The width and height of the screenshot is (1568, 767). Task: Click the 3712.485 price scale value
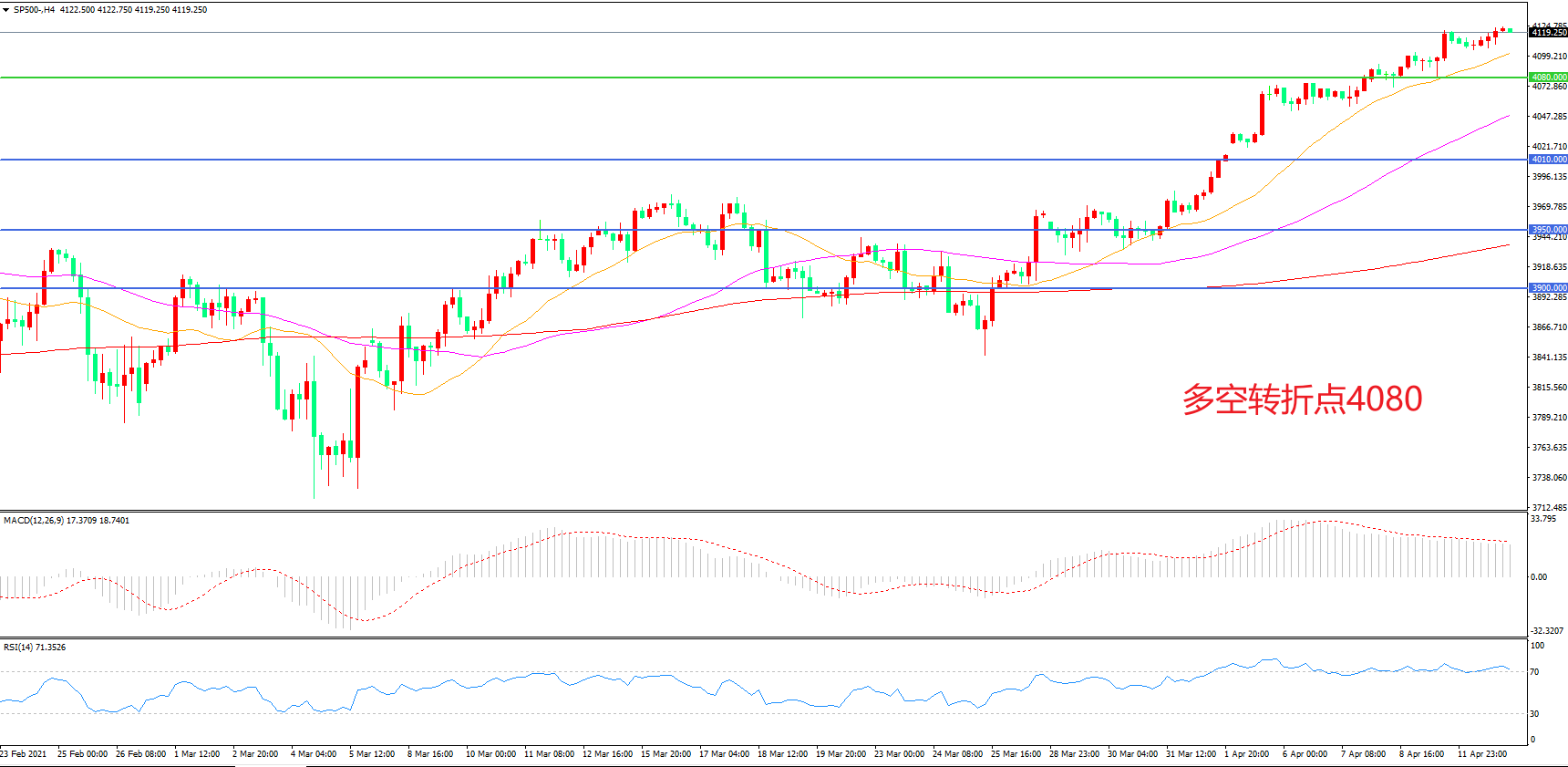[x=1549, y=508]
